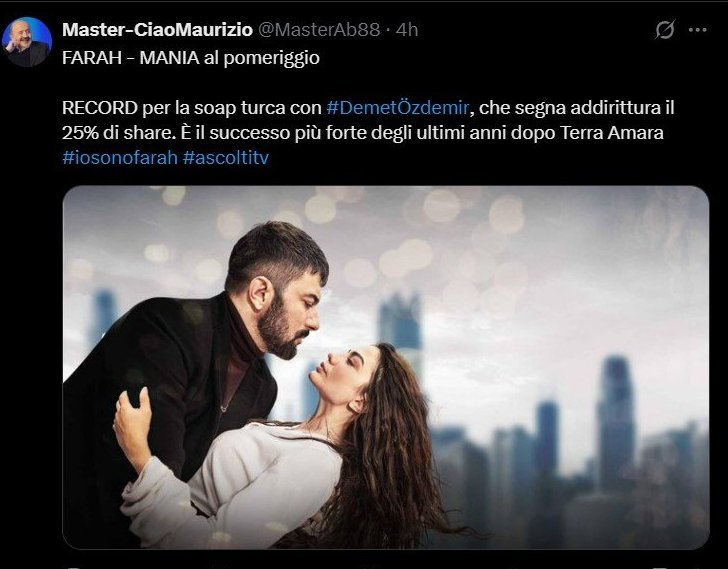Enlarge the attached couple photo

(386, 367)
